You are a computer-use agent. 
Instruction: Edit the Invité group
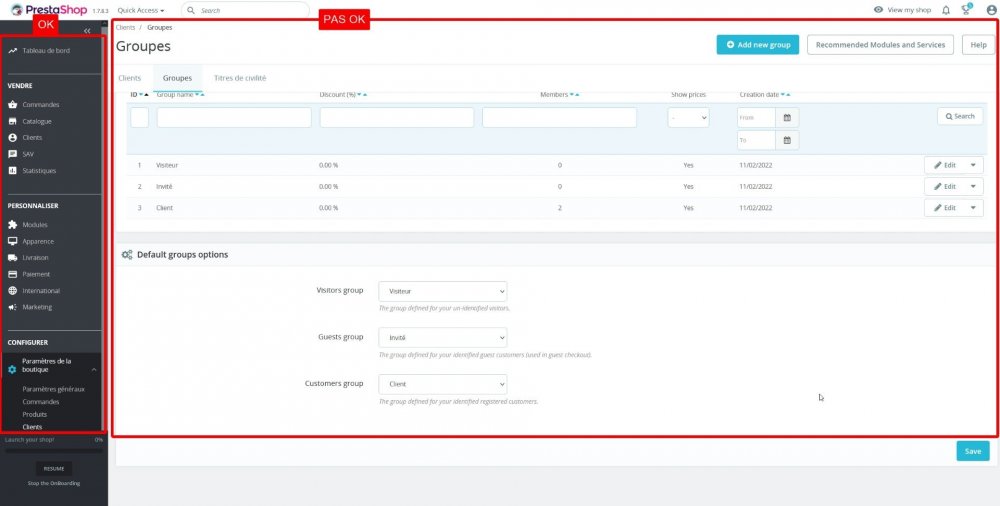pyautogui.click(x=945, y=186)
